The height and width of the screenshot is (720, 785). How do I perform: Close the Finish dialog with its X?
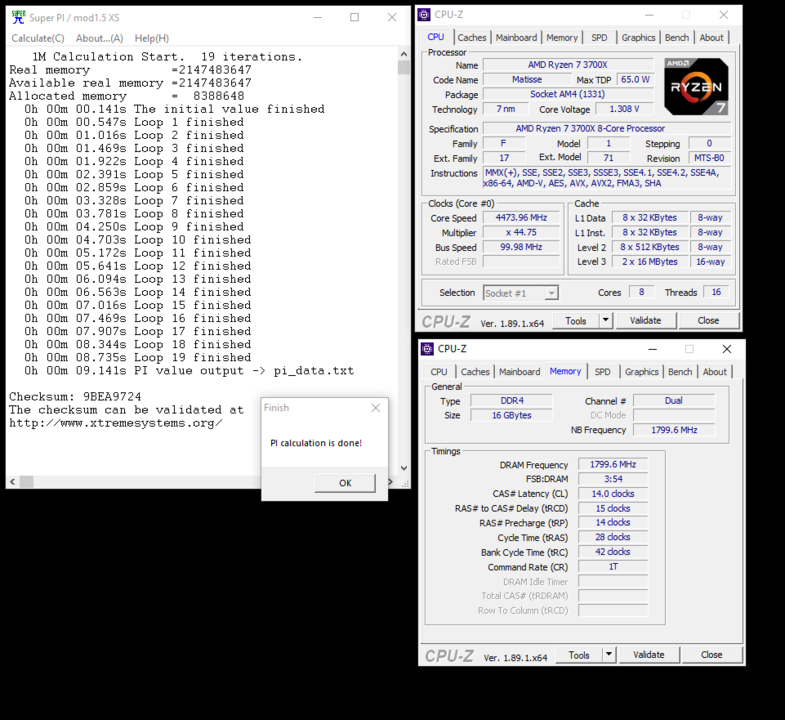(375, 408)
